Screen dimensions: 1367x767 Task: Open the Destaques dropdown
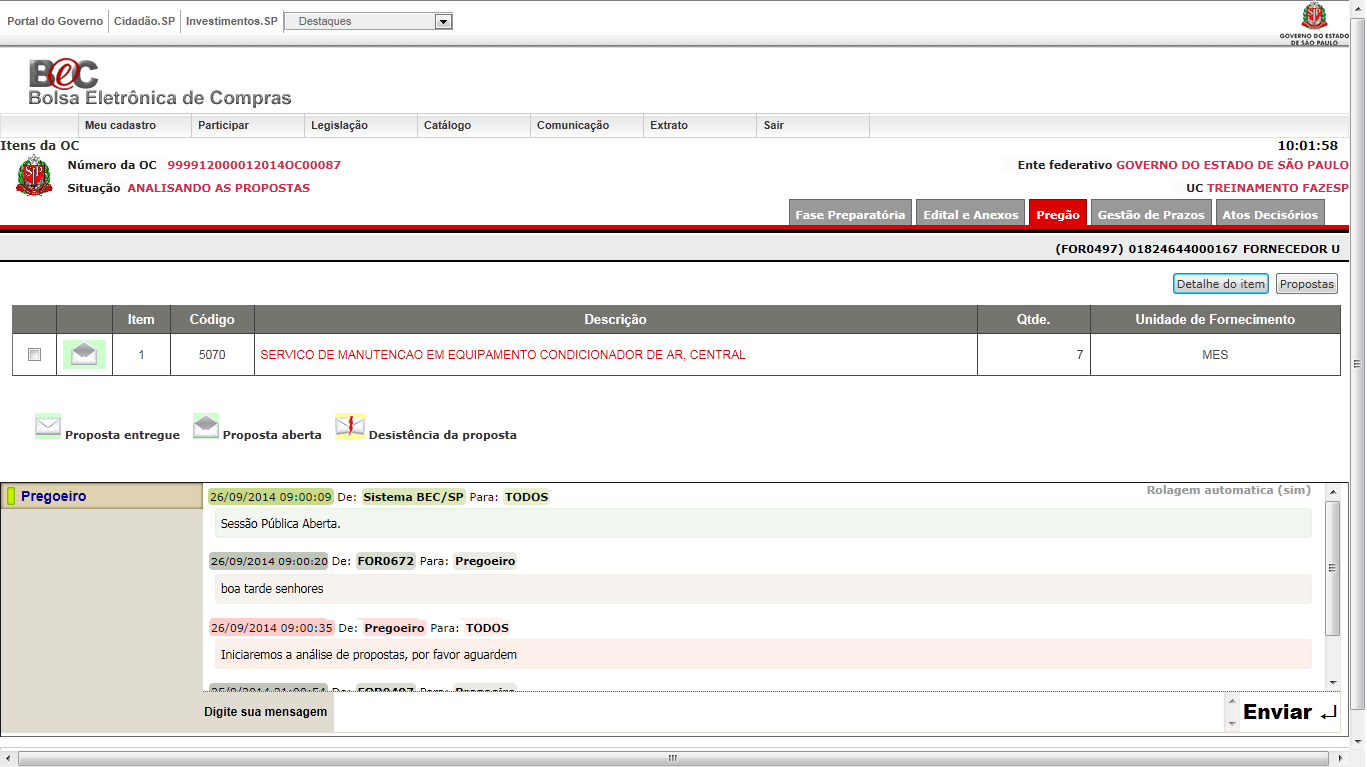(368, 21)
